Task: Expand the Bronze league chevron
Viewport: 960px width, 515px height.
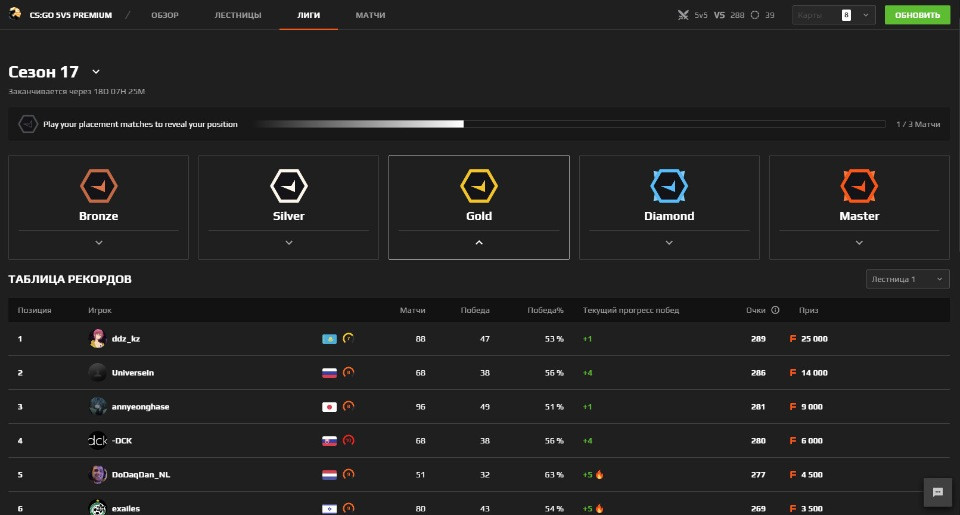Action: click(x=98, y=242)
